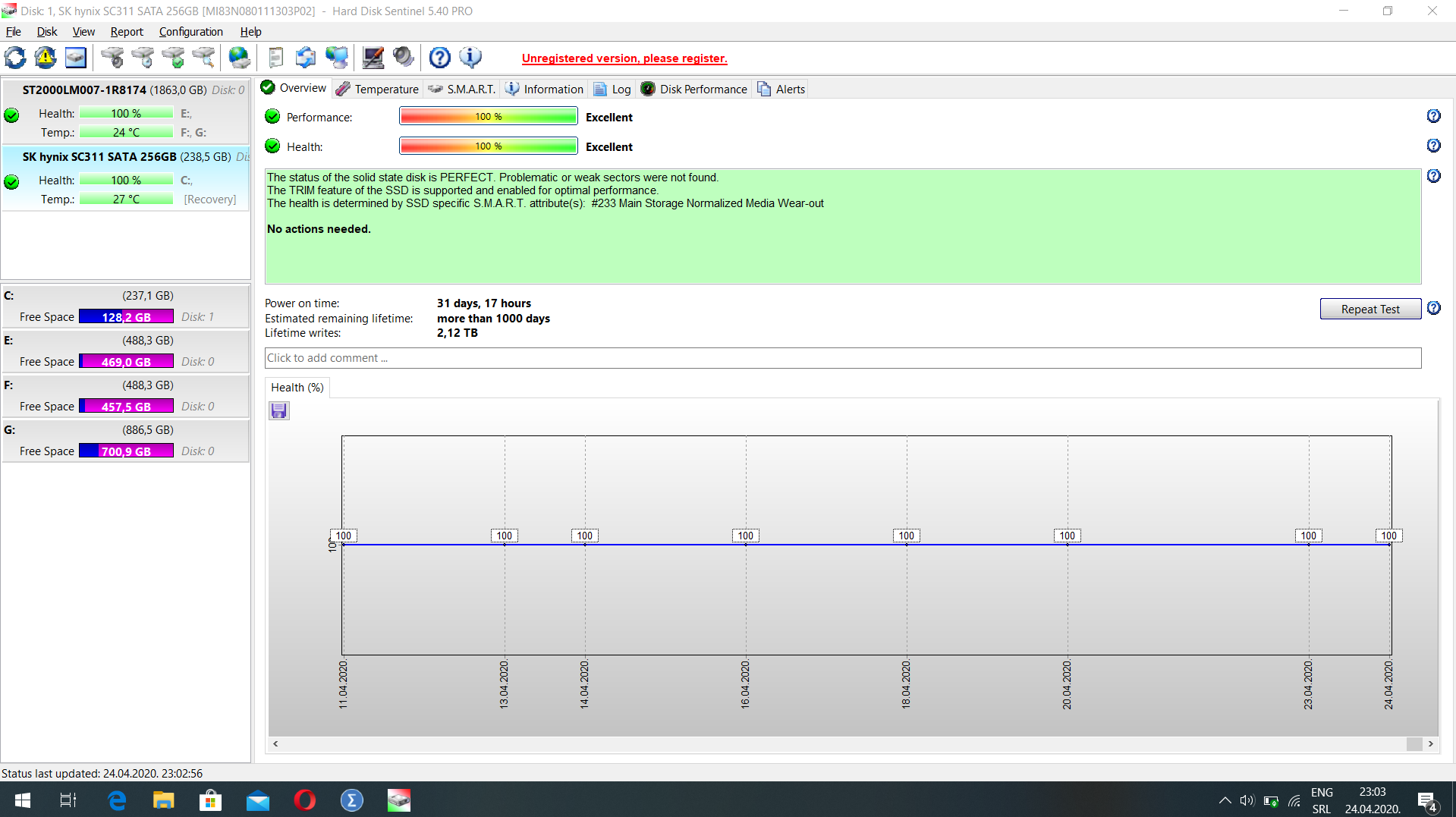1456x817 pixels.
Task: Click the globe with disk toolbar icon
Action: 240,58
